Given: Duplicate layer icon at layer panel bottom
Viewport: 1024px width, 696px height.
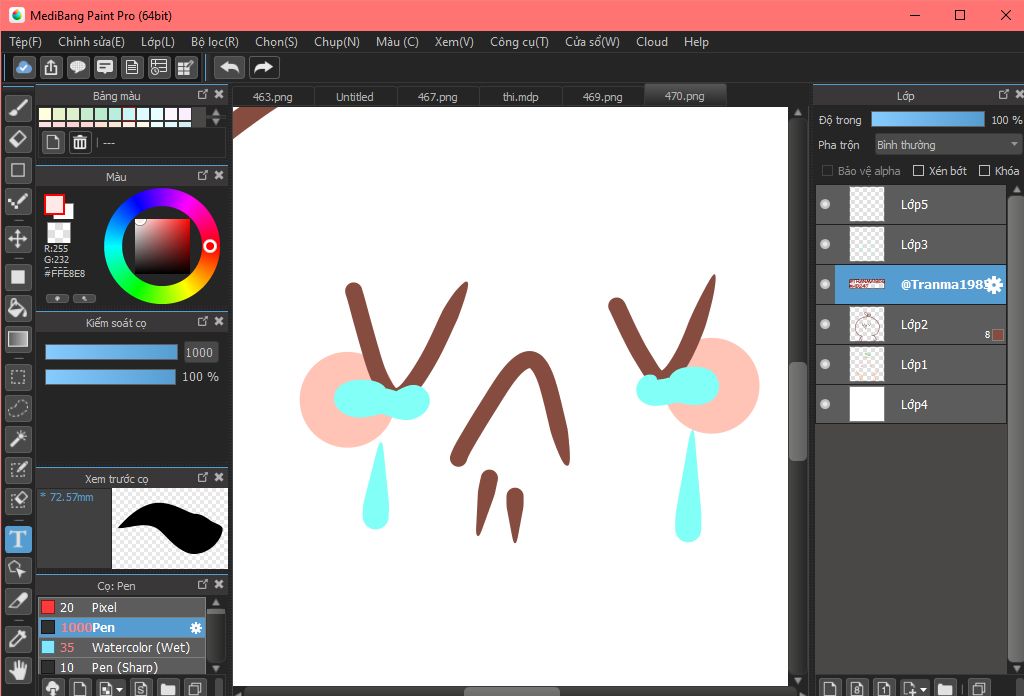Looking at the screenshot, I should coord(978,688).
